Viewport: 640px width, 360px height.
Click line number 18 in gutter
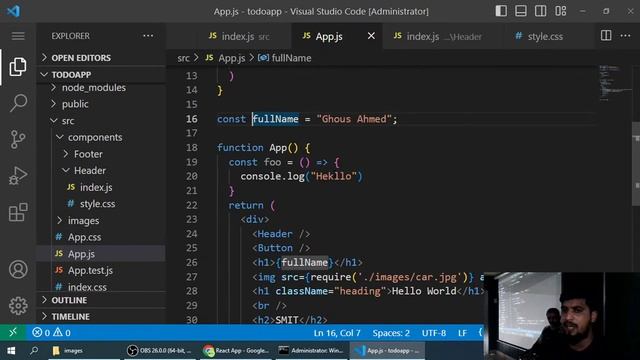click(x=191, y=148)
